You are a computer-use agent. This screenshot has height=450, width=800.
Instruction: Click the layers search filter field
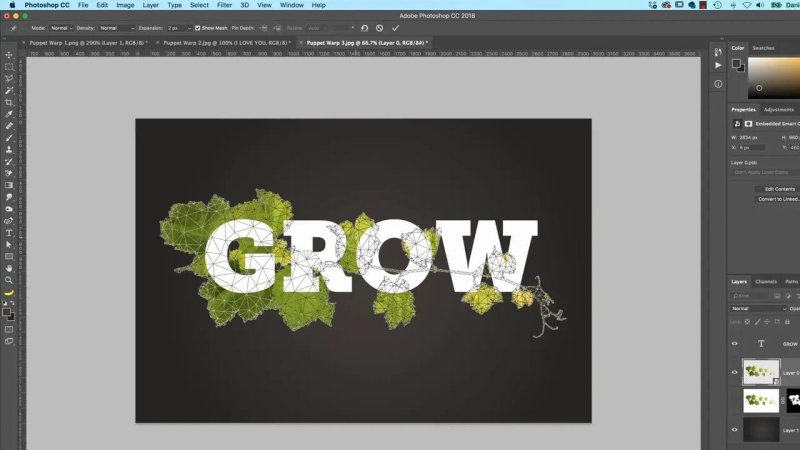(749, 296)
